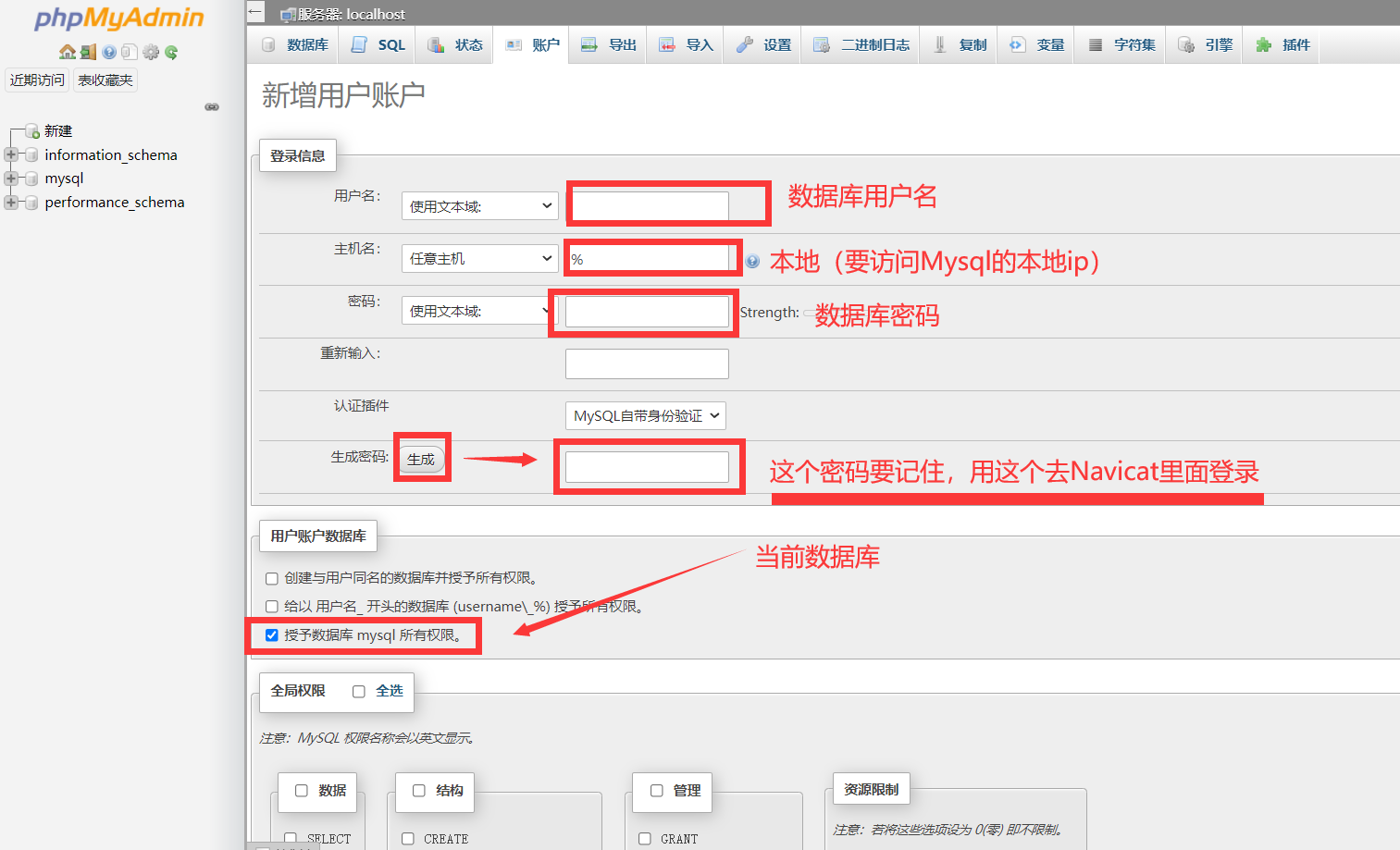Click into the 重新输入 password field
Screen dimensions: 1400x850
point(647,363)
